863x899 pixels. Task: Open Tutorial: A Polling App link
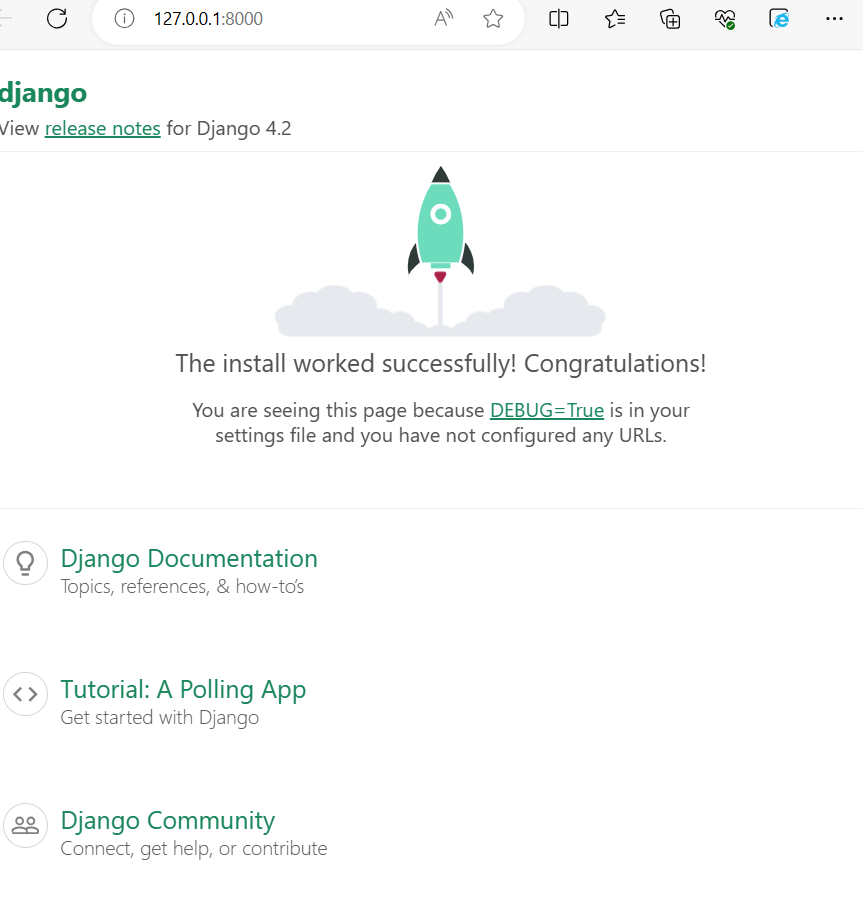[x=183, y=690]
